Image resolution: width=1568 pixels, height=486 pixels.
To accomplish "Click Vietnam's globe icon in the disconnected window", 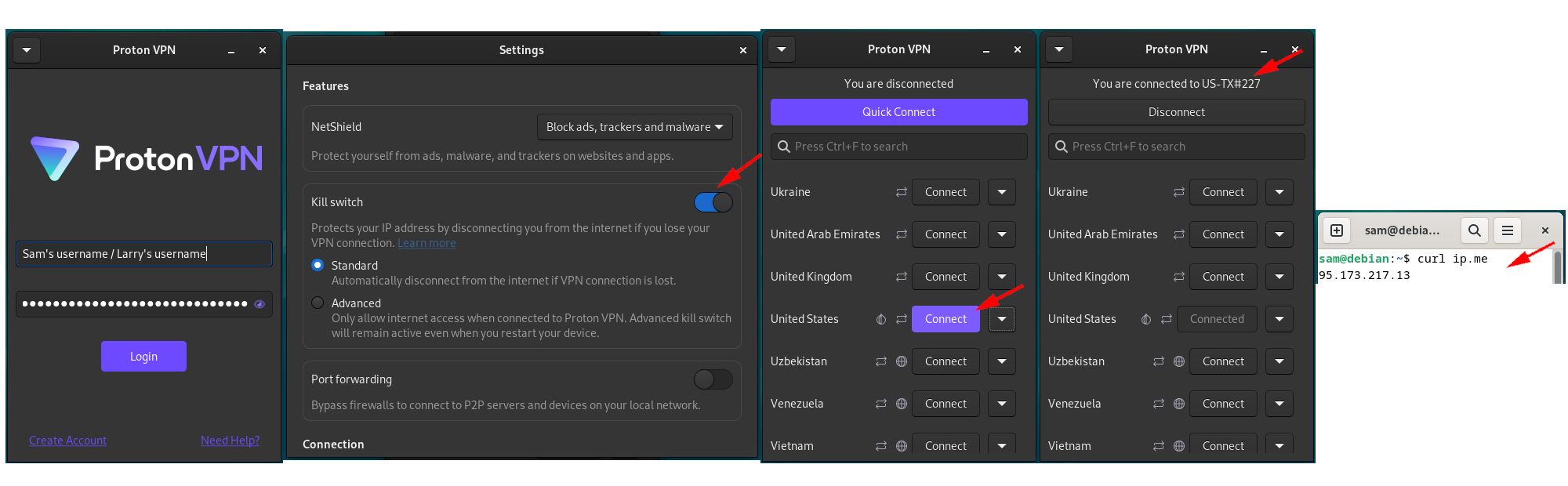I will 902,446.
